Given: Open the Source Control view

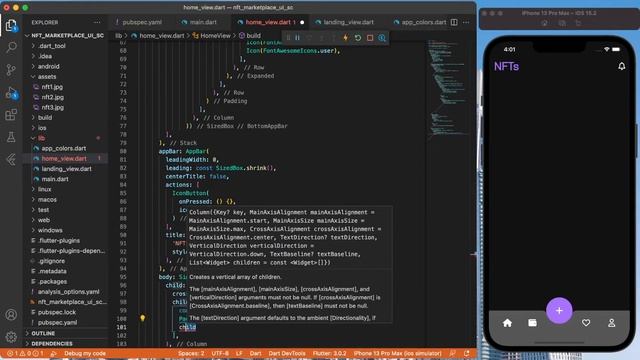Looking at the screenshot, I should (x=11, y=70).
